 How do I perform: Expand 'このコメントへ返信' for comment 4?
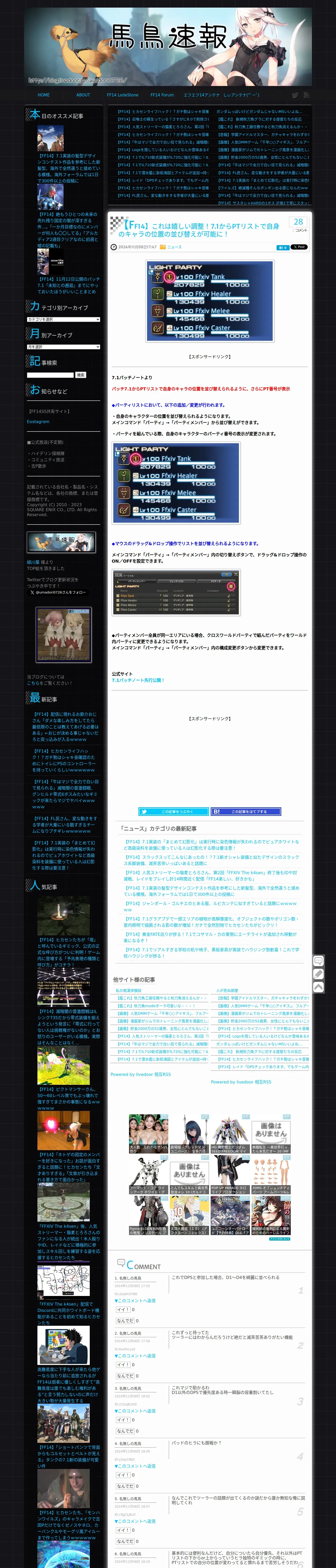point(135,1466)
